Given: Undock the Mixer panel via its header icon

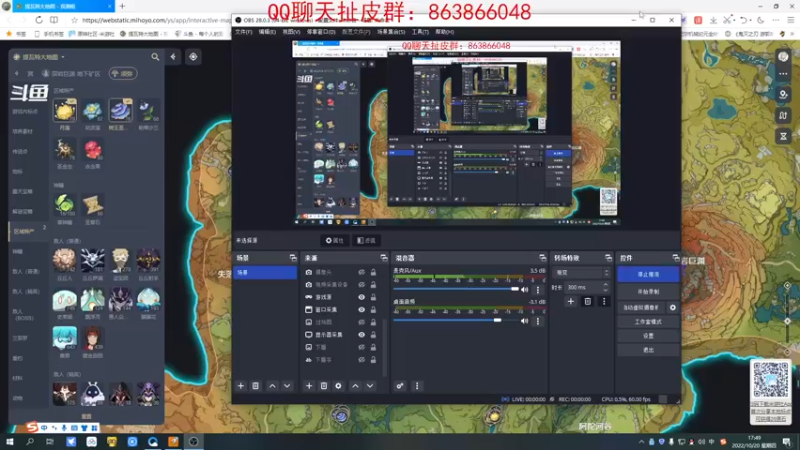Looking at the screenshot, I should [x=542, y=258].
